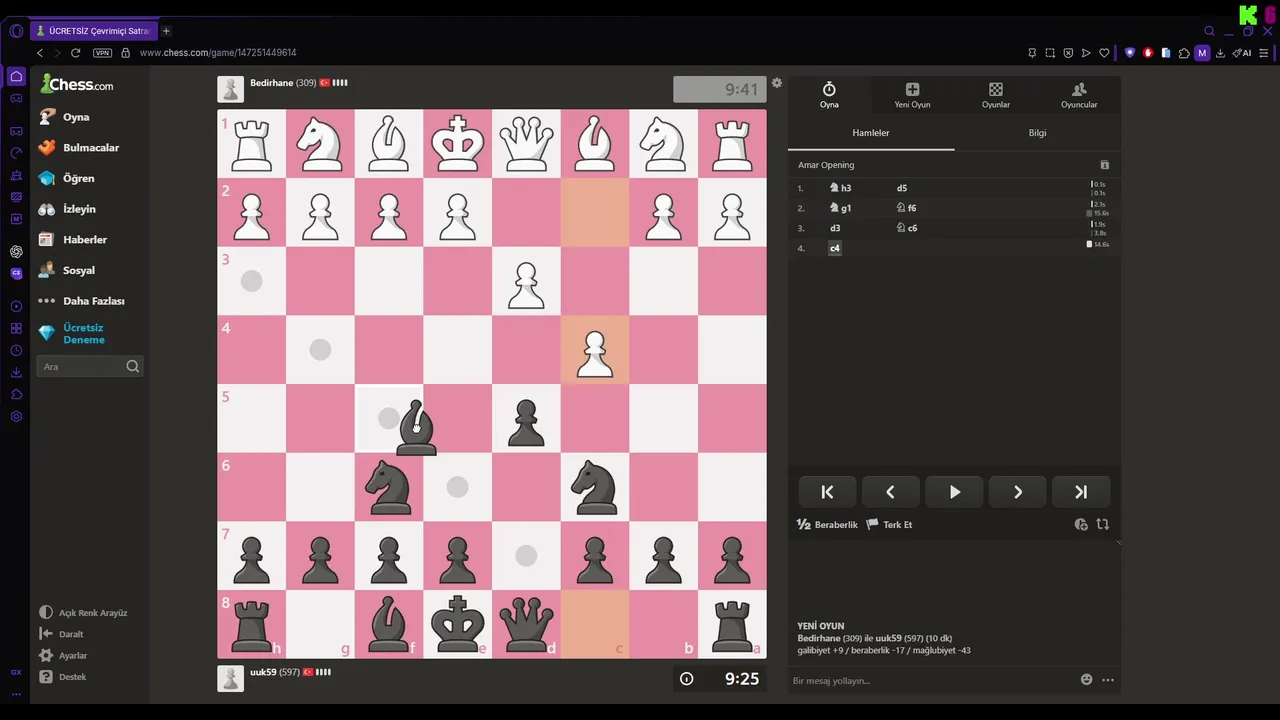The height and width of the screenshot is (720, 1280).
Task: Go to the first move
Action: [x=827, y=492]
